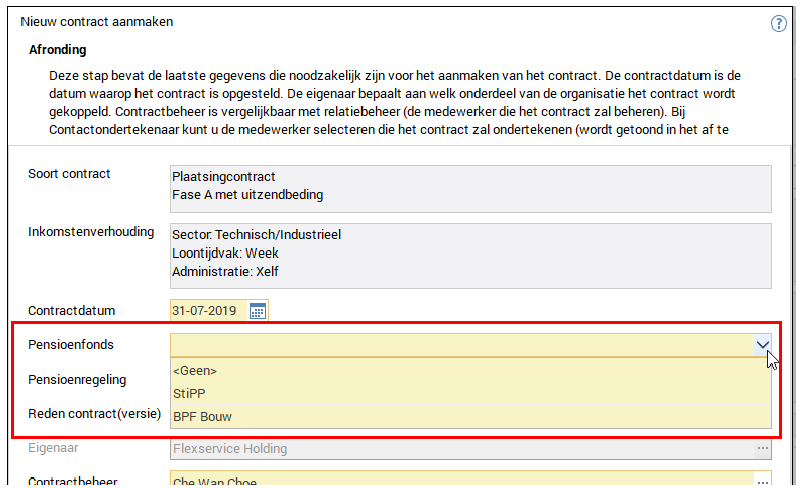Viewport: 800px width, 488px height.
Task: Click the Contractdatum field label
Action: [x=72, y=311]
